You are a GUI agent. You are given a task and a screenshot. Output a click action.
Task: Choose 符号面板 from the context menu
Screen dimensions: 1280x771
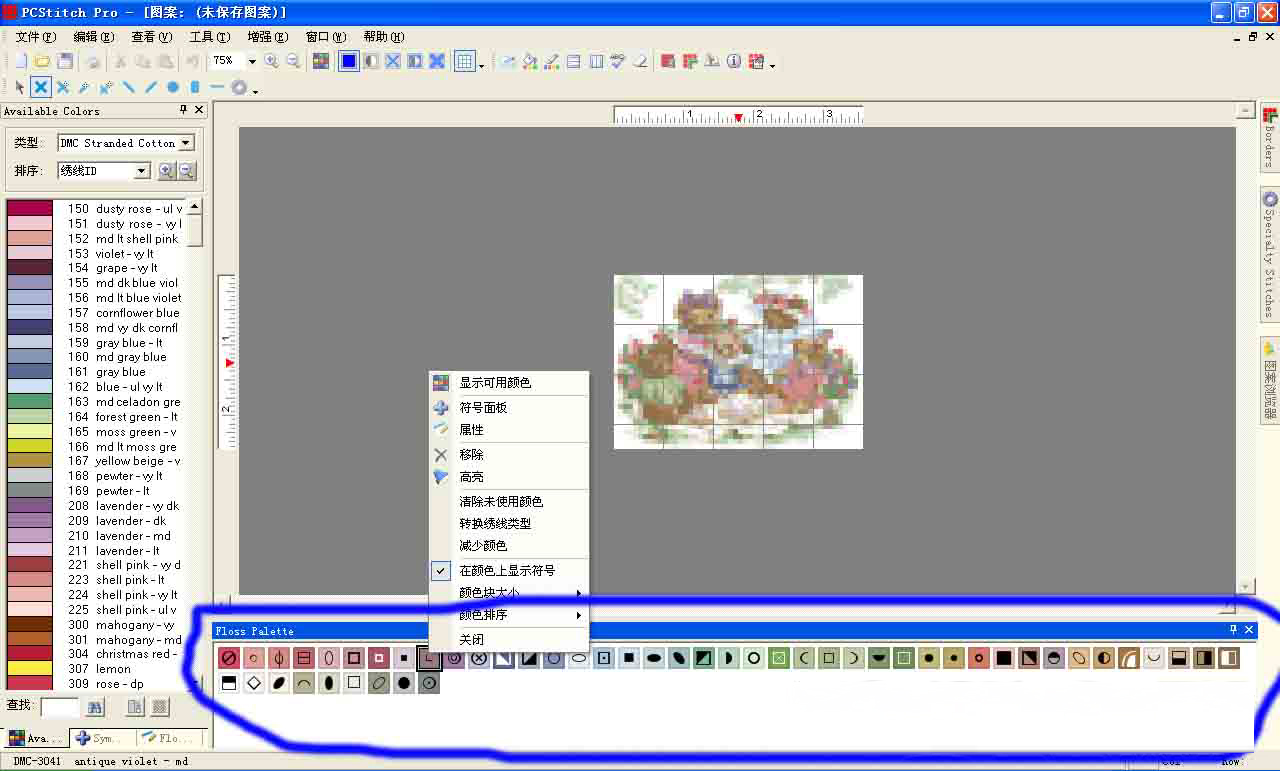pos(482,407)
